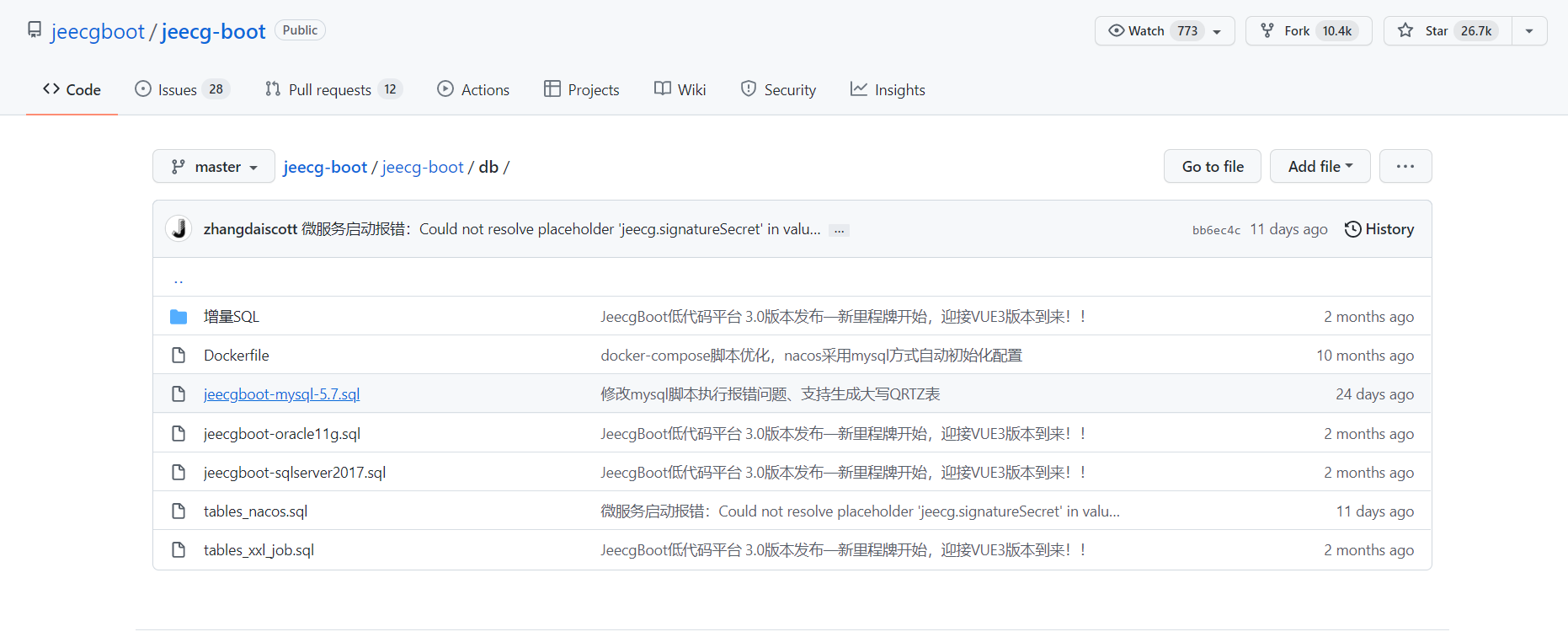This screenshot has width=1568, height=637.
Task: Expand the Watch notifications dropdown arrow
Action: [x=1217, y=31]
